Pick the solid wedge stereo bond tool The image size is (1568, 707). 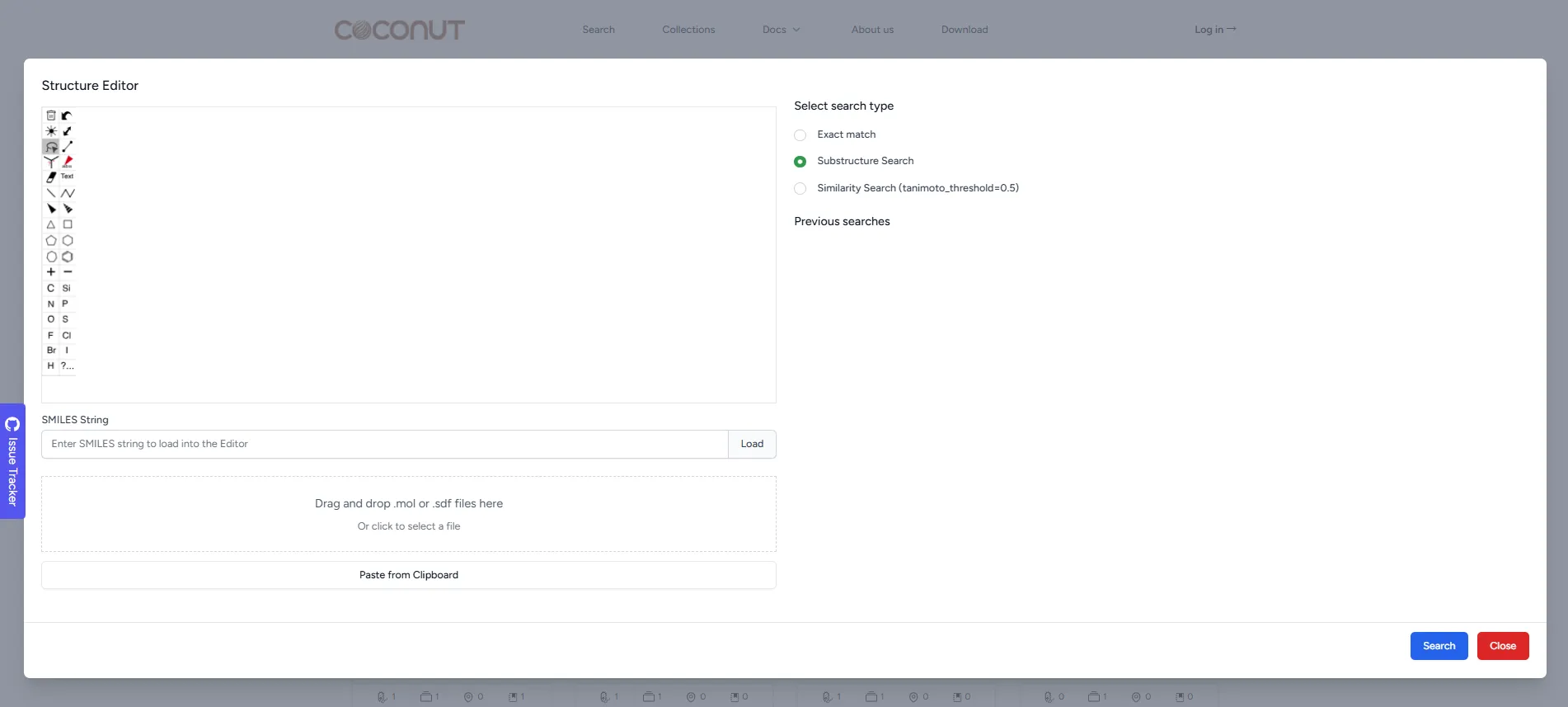[x=51, y=209]
